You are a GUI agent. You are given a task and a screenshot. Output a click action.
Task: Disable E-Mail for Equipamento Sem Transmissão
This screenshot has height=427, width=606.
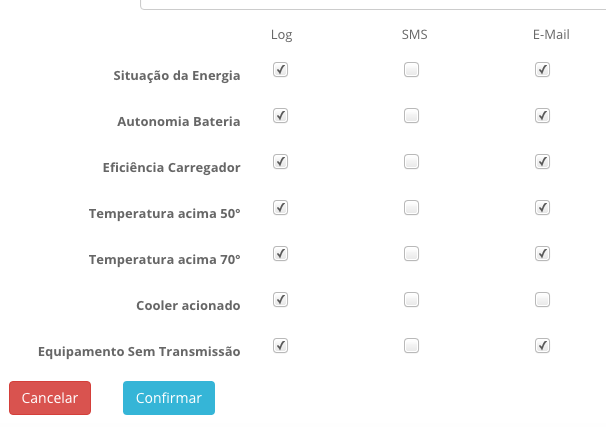click(542, 345)
